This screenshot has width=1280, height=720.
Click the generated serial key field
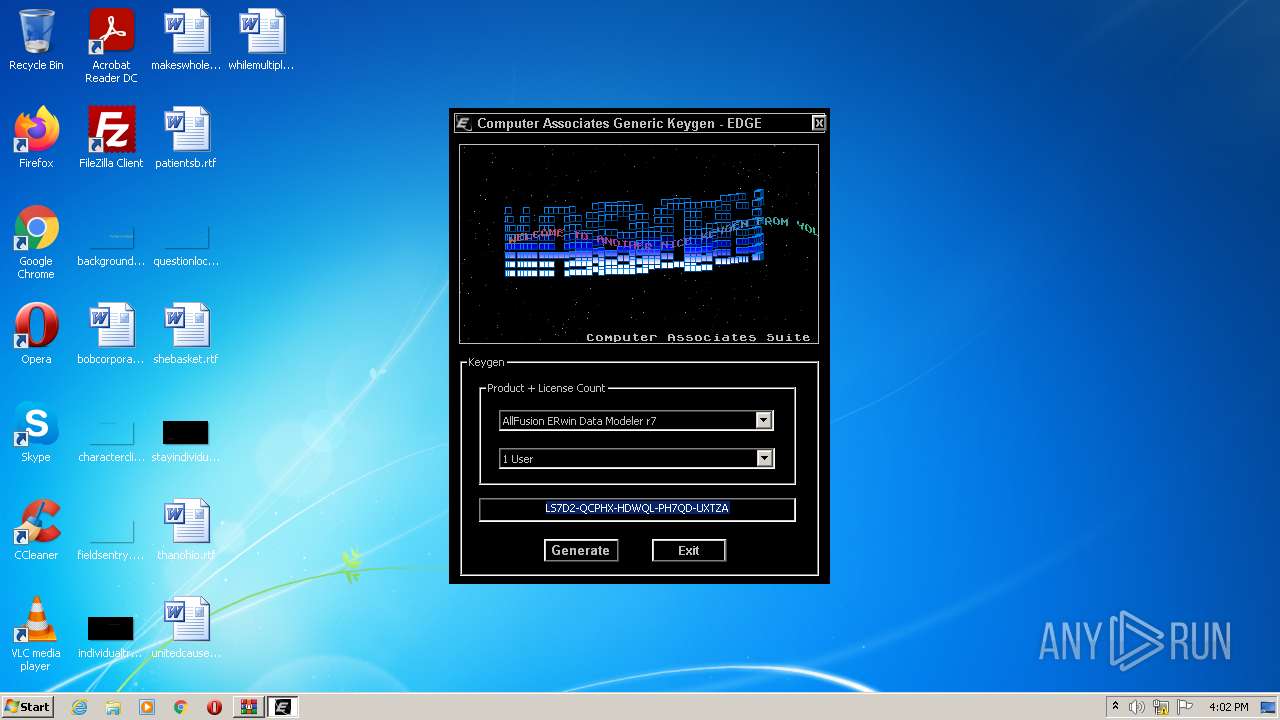637,509
